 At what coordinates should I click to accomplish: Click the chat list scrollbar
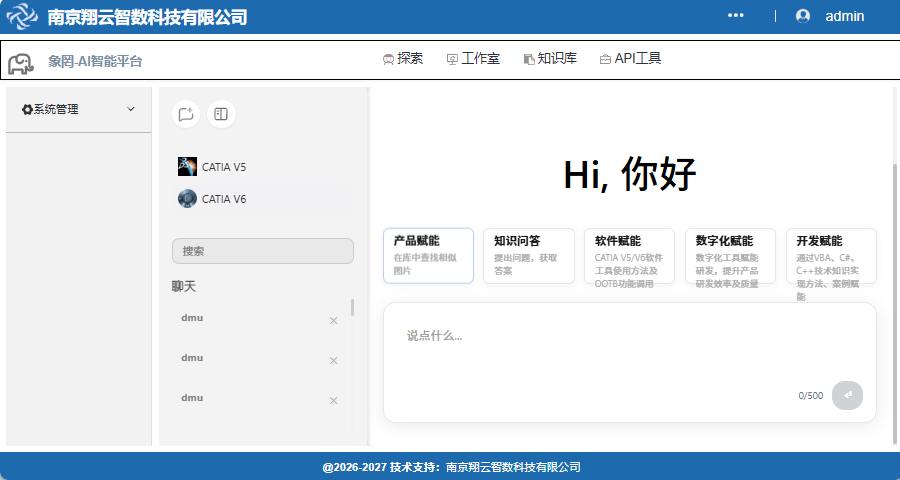(x=352, y=307)
